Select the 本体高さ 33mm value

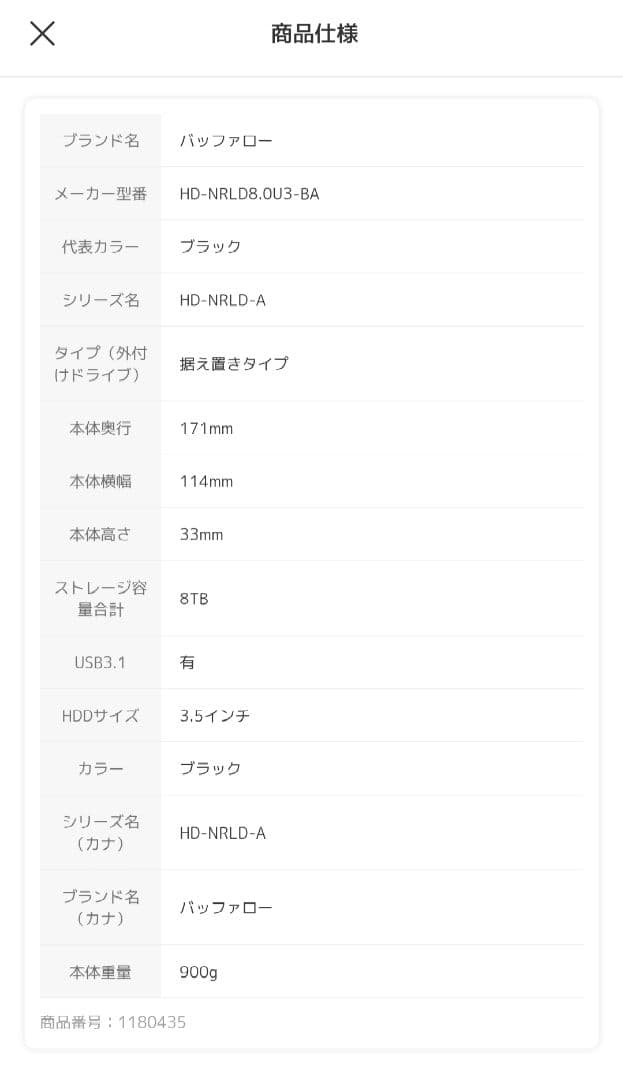(x=200, y=535)
